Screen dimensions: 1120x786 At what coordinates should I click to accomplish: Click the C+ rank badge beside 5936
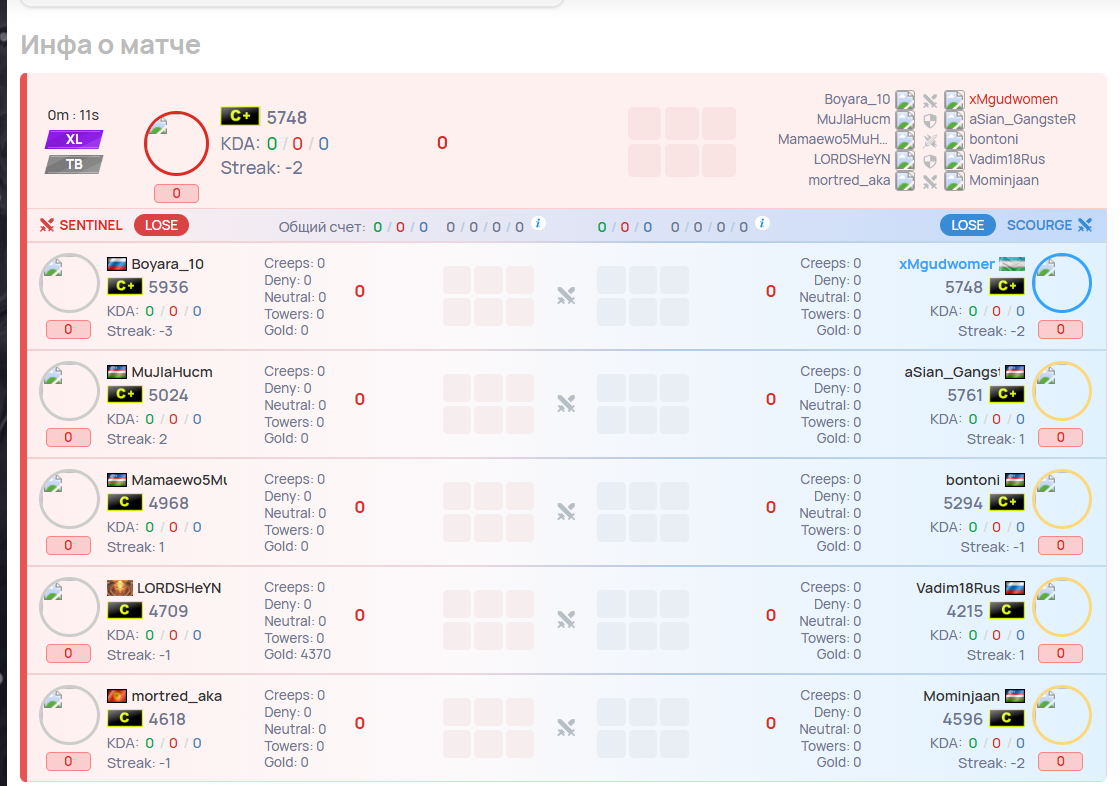[x=124, y=287]
